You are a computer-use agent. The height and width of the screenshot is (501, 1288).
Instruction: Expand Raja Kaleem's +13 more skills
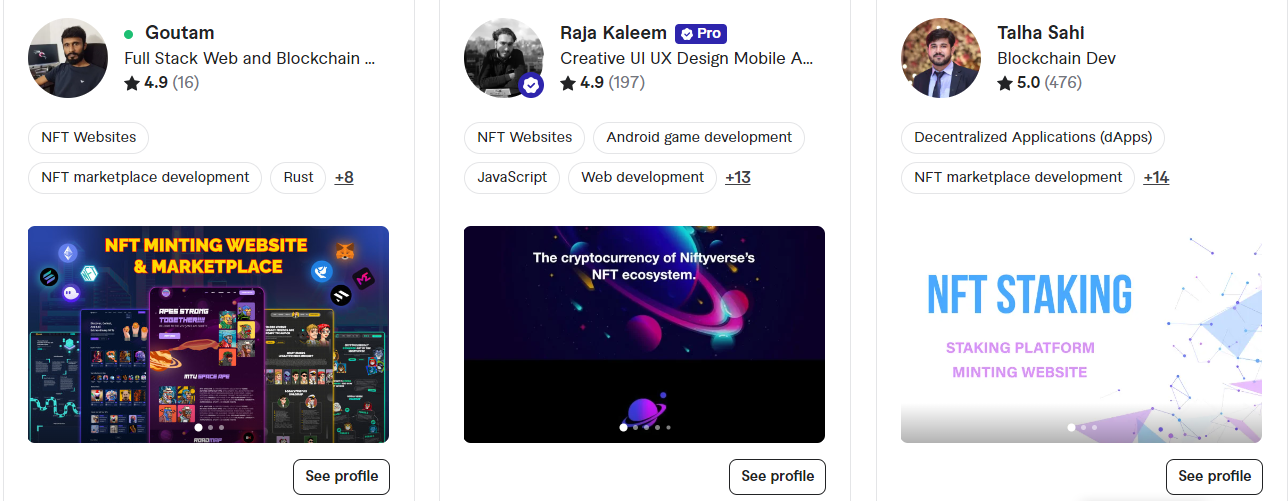738,178
